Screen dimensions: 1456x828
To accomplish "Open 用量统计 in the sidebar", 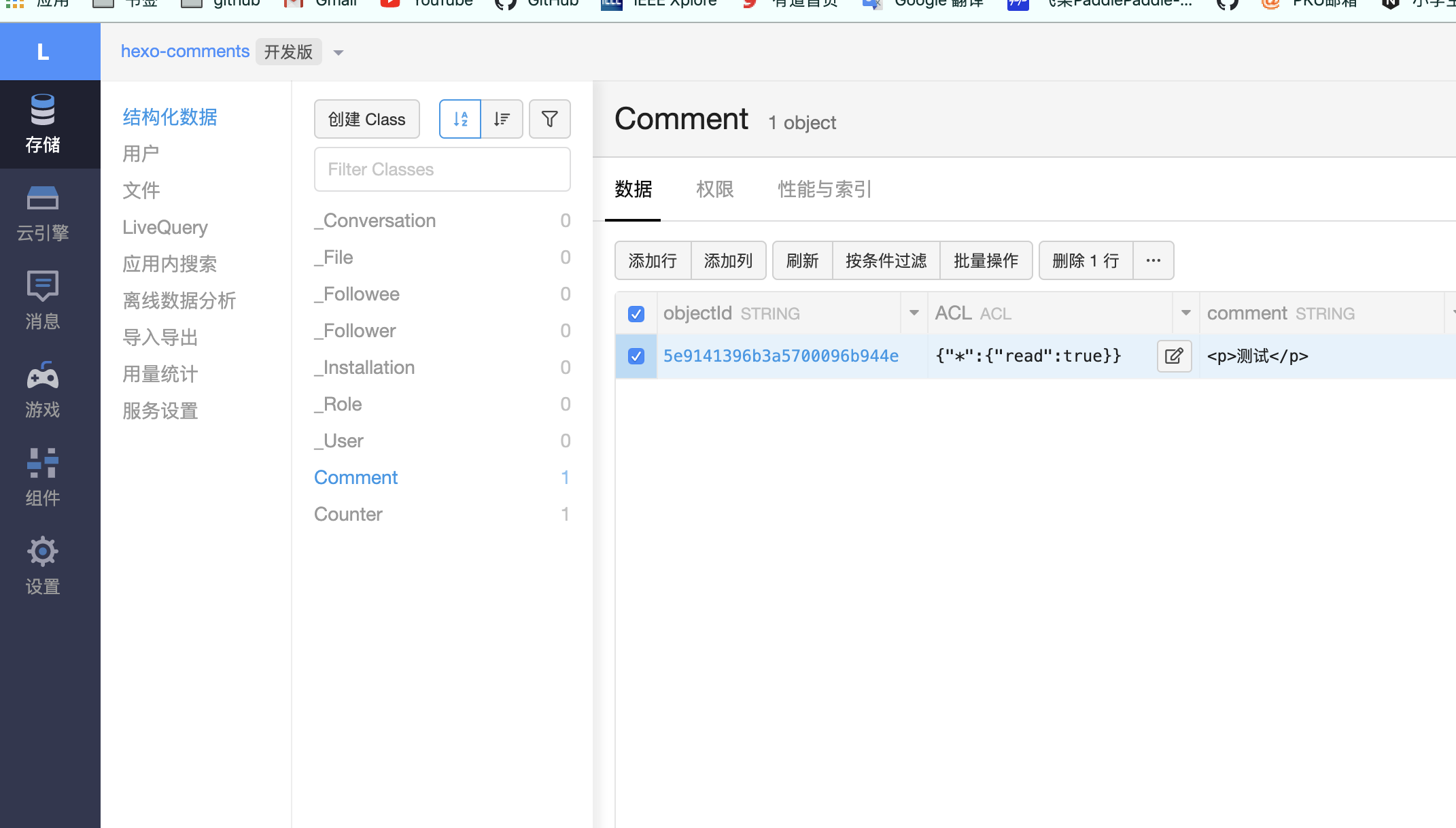I will pos(160,374).
